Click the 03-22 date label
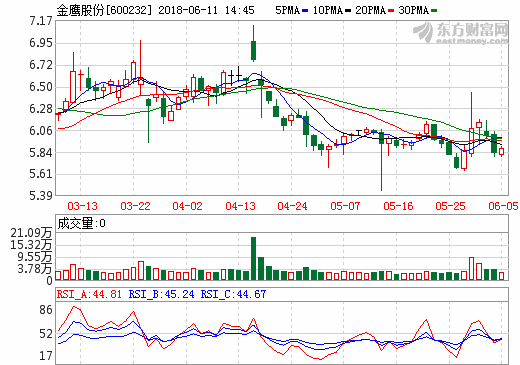The height and width of the screenshot is (365, 520). pos(135,206)
